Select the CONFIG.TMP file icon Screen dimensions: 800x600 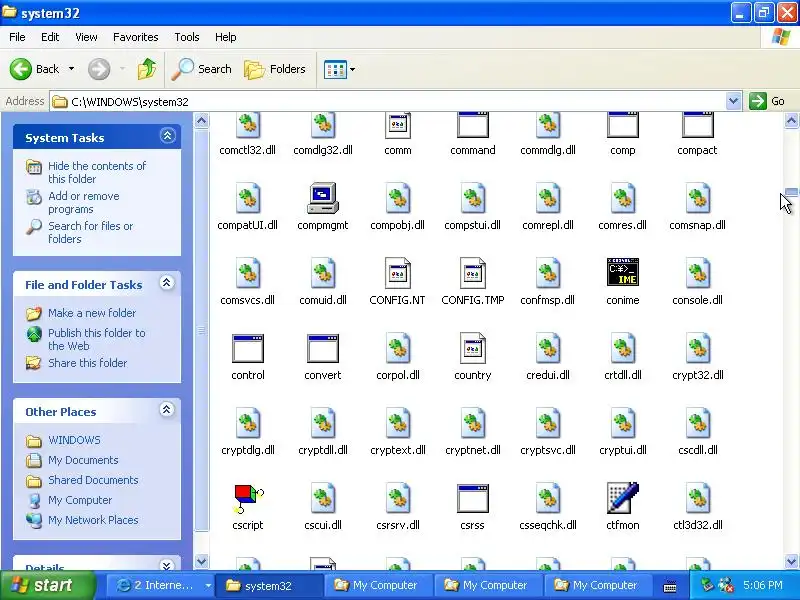pos(472,273)
